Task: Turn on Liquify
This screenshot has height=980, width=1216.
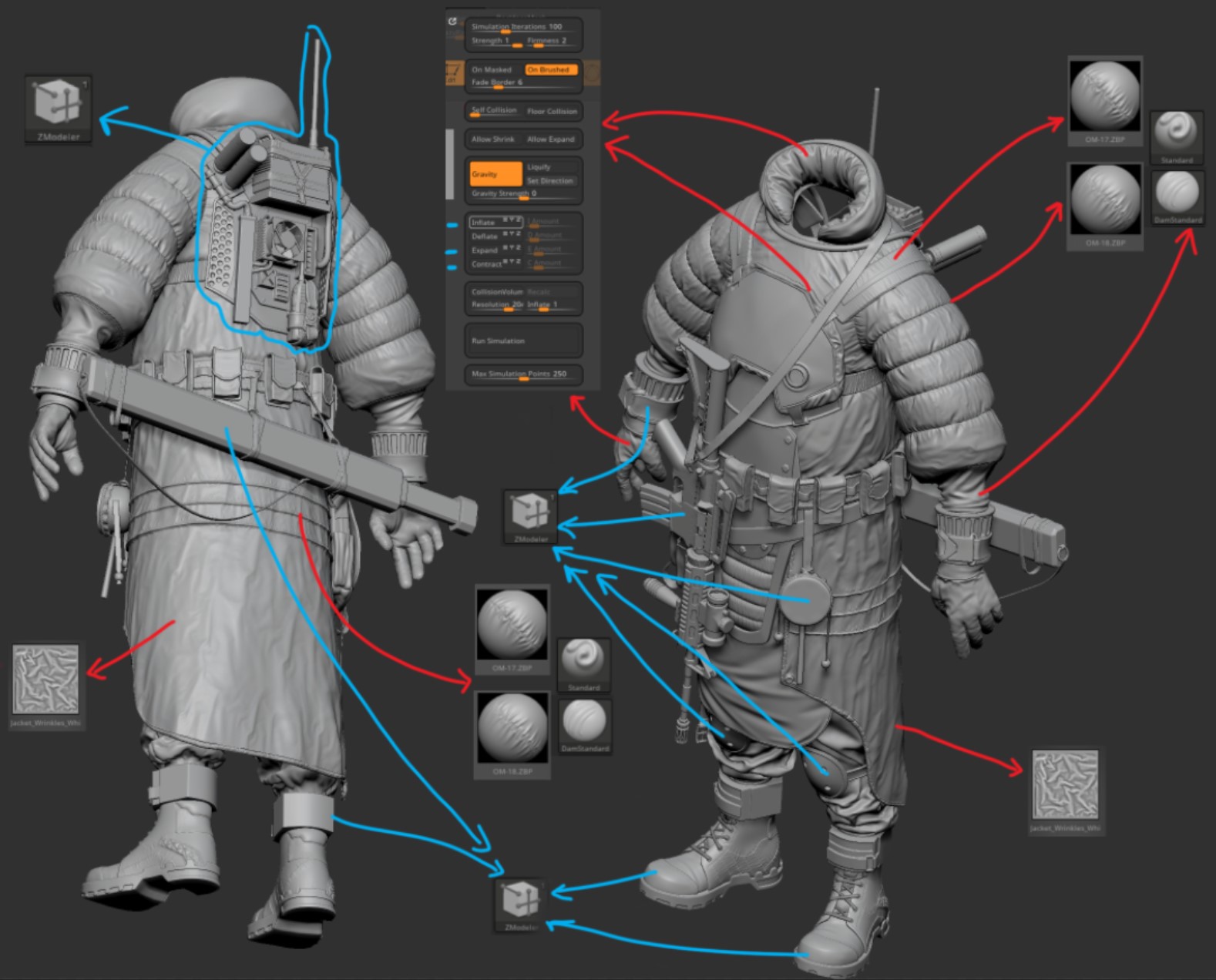Action: tap(551, 167)
